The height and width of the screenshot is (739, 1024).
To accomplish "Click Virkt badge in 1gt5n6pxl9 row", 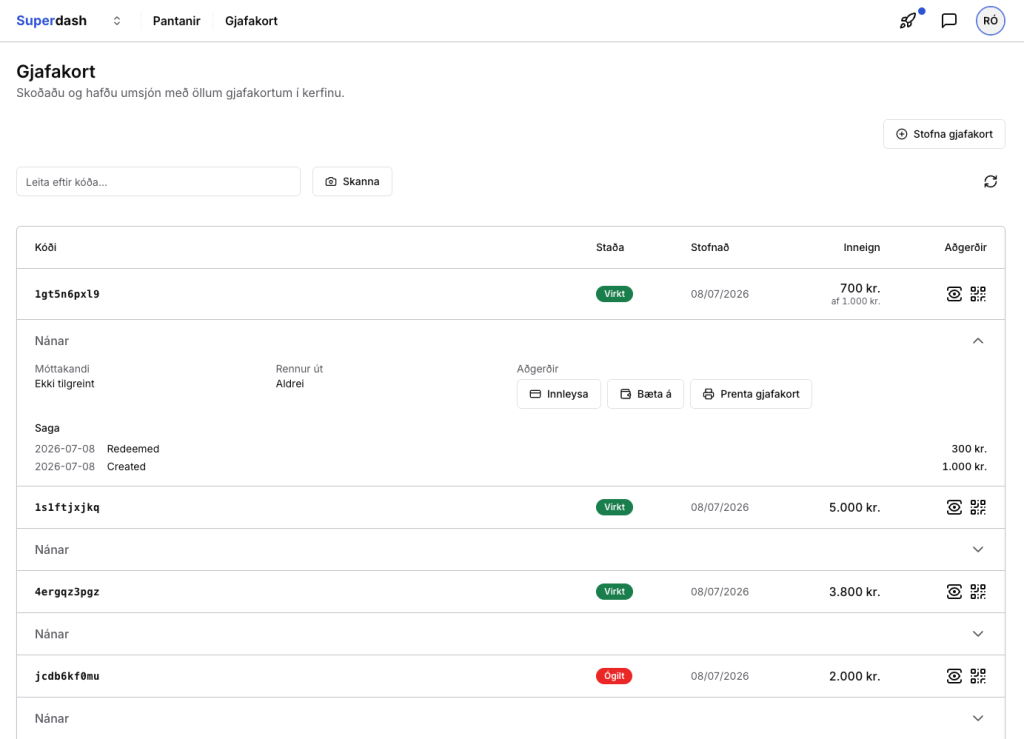I will point(614,294).
